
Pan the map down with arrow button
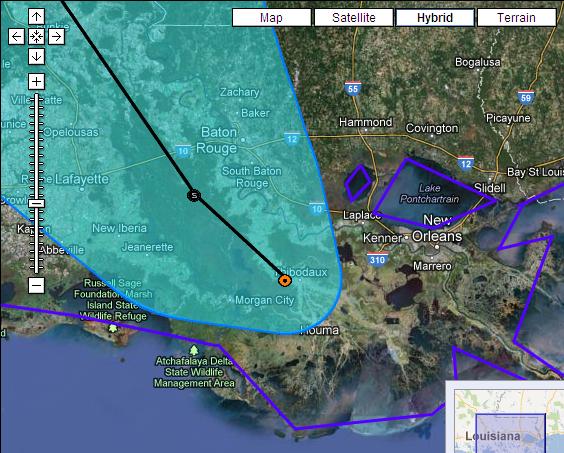point(36,56)
